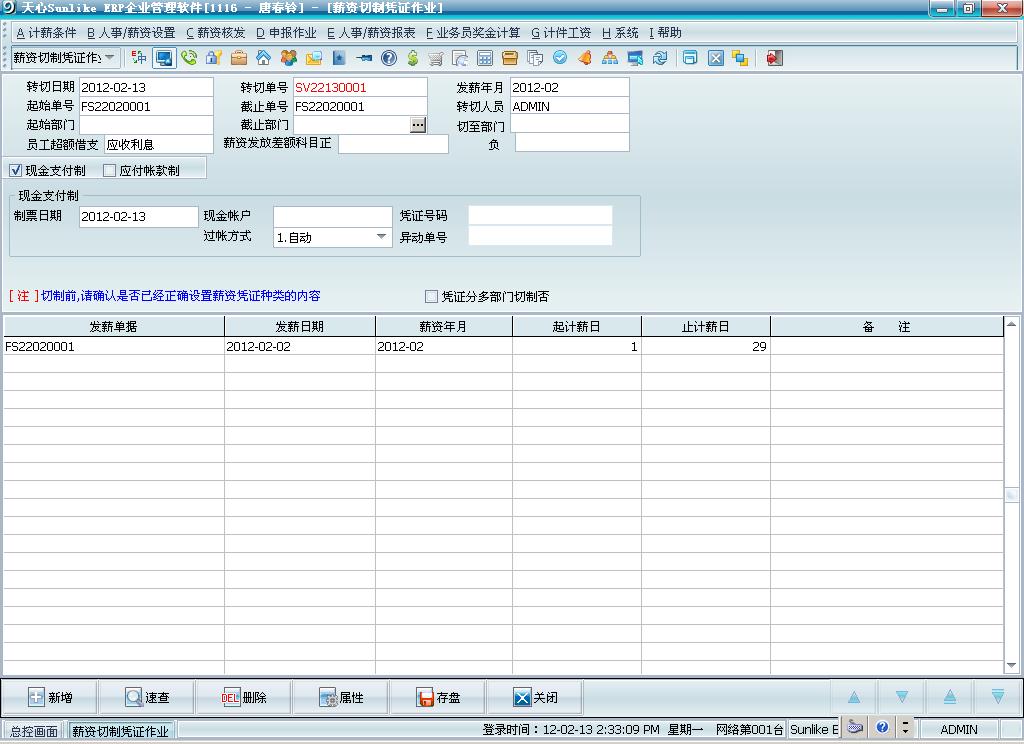Click the 属性 properties button
Viewport: 1024px width, 744px height.
pyautogui.click(x=340, y=698)
